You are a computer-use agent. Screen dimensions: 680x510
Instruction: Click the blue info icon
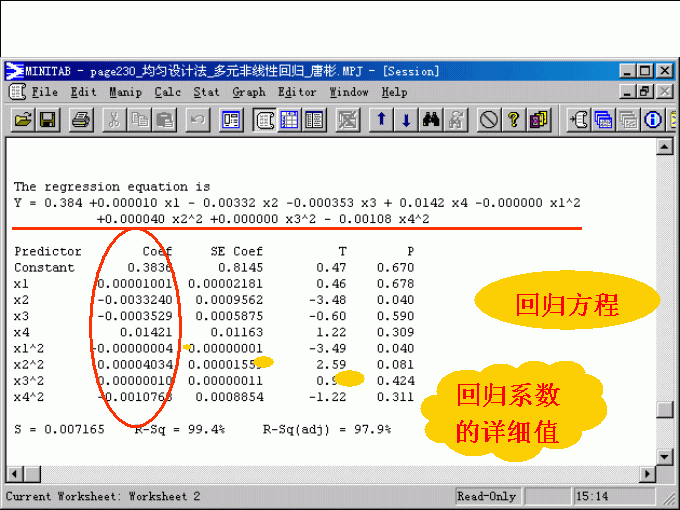654,120
